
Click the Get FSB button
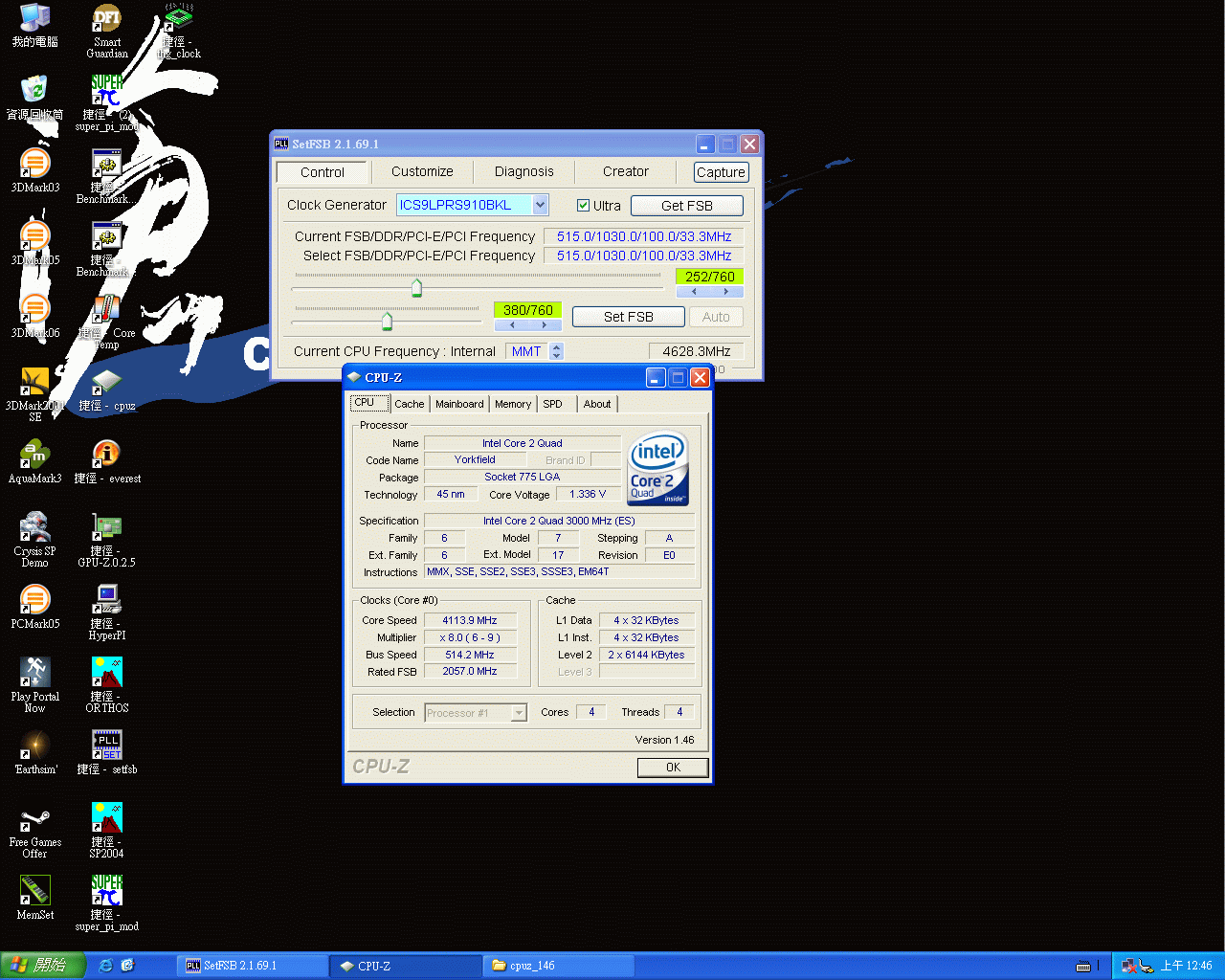(686, 206)
